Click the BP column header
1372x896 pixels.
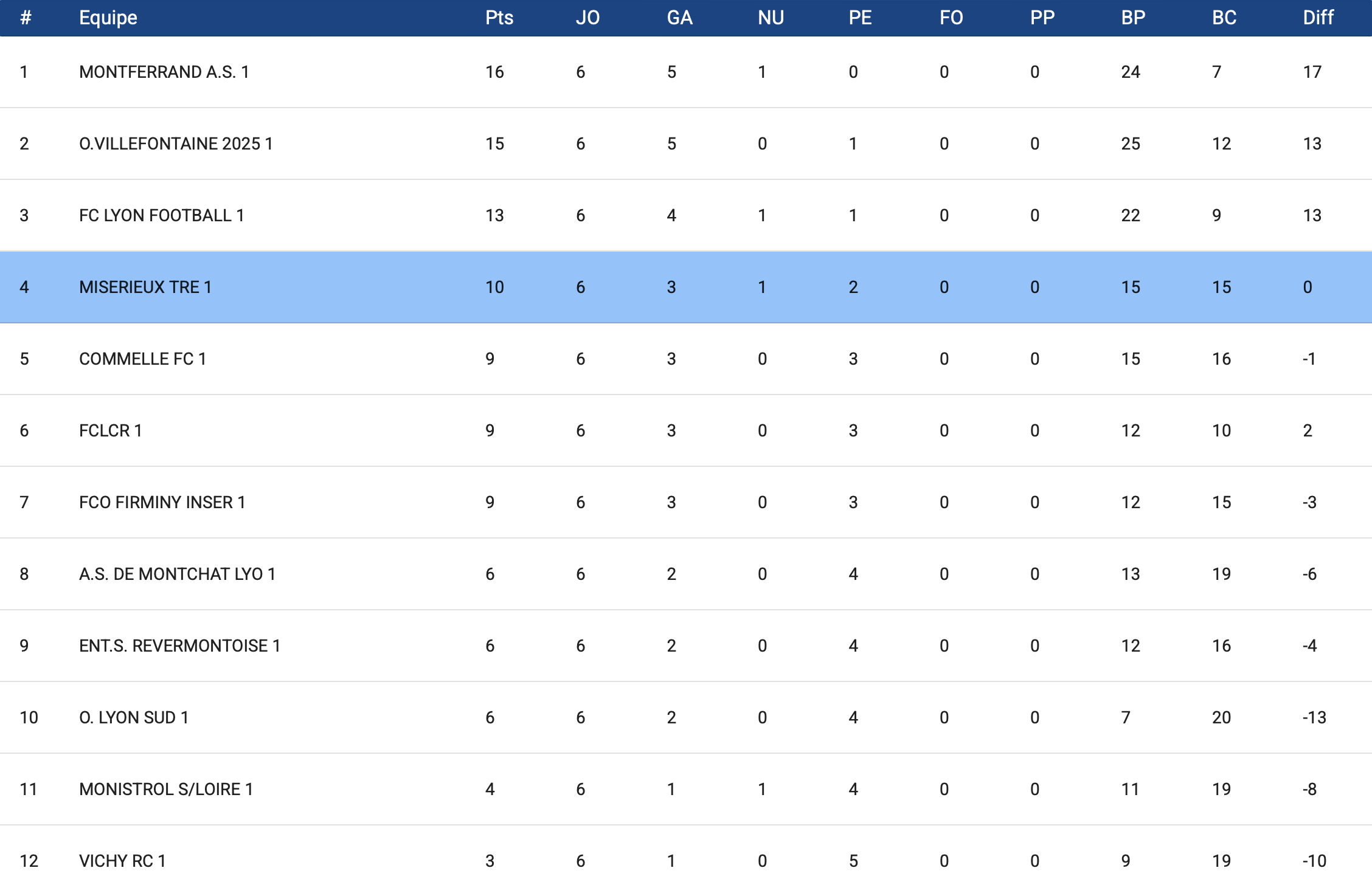[1133, 18]
